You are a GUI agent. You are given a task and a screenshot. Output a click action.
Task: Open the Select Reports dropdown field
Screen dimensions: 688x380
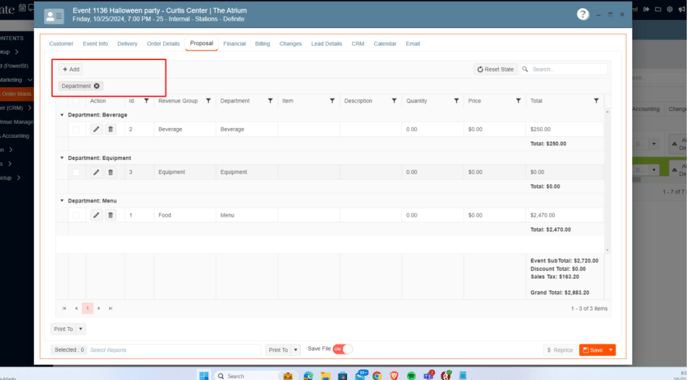[x=174, y=350]
